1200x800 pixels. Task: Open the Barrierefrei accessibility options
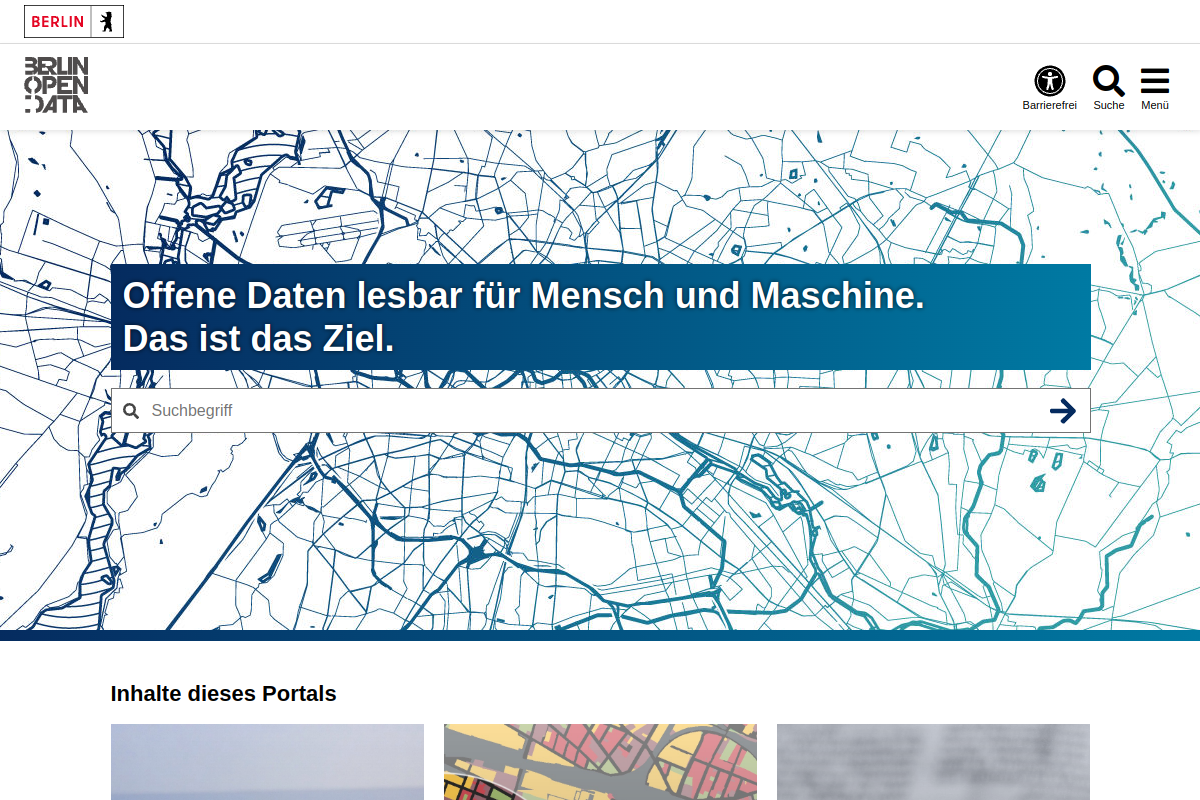(1049, 87)
